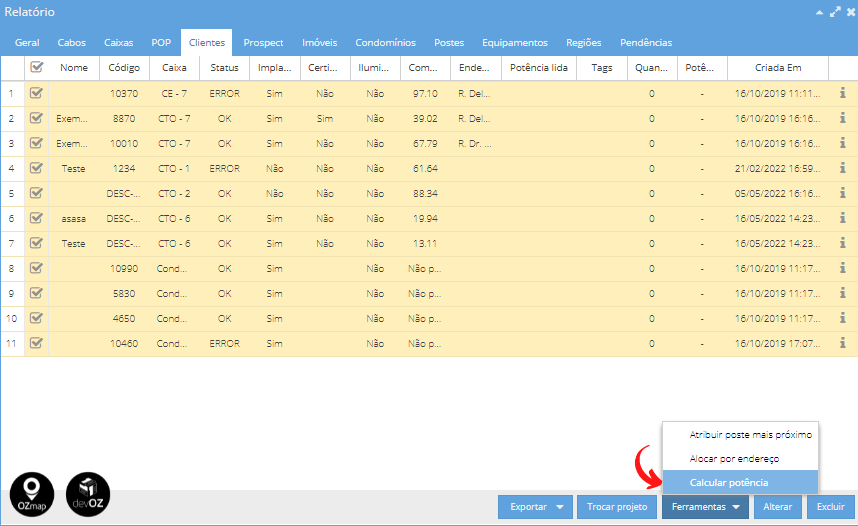
Task: Uncheck row 1 checkbox code 10370
Action: 37,93
